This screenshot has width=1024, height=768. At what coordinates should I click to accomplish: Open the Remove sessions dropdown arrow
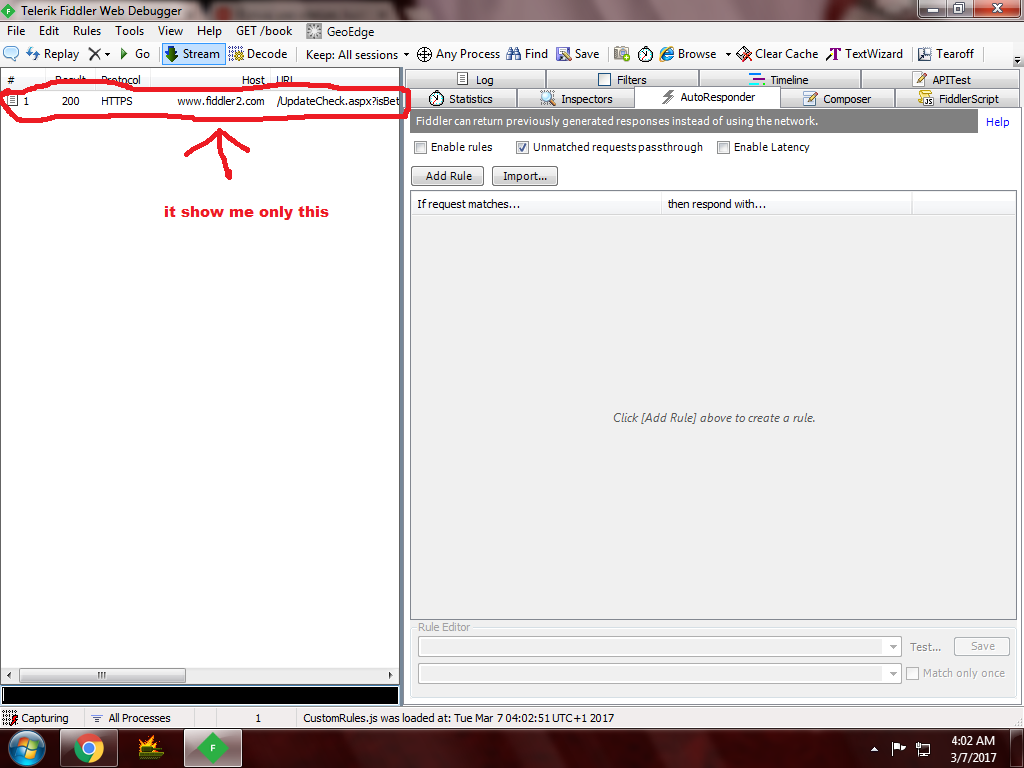click(108, 54)
